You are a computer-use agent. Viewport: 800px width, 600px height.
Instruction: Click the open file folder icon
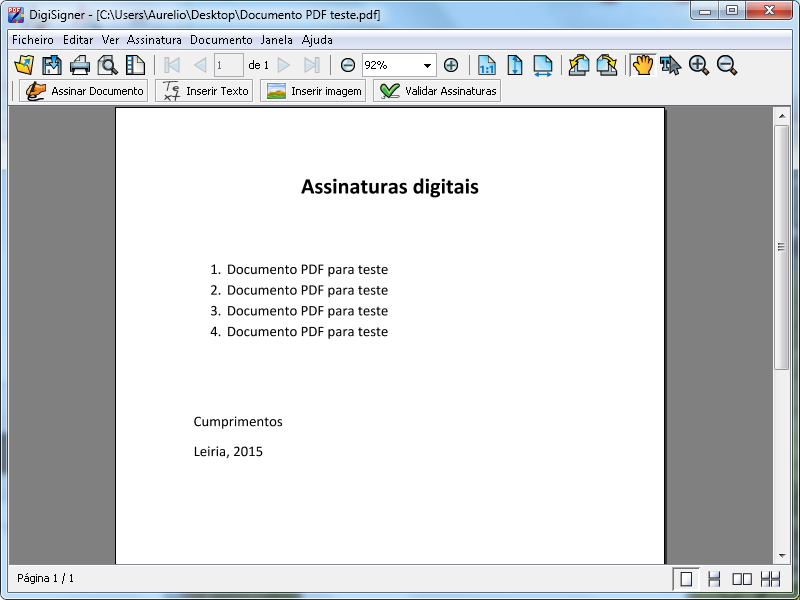coord(25,65)
